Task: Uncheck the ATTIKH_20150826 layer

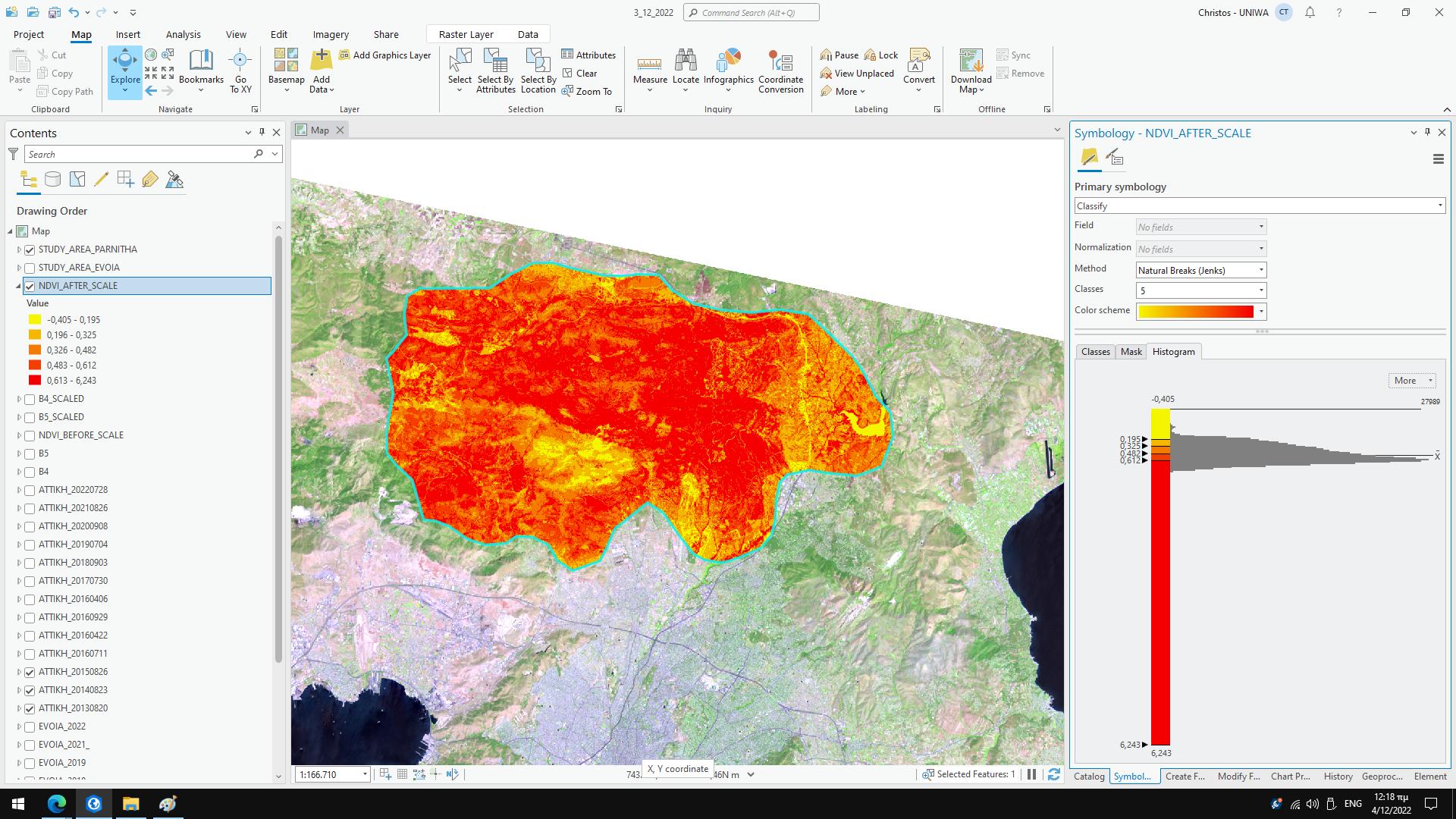Action: 30,672
